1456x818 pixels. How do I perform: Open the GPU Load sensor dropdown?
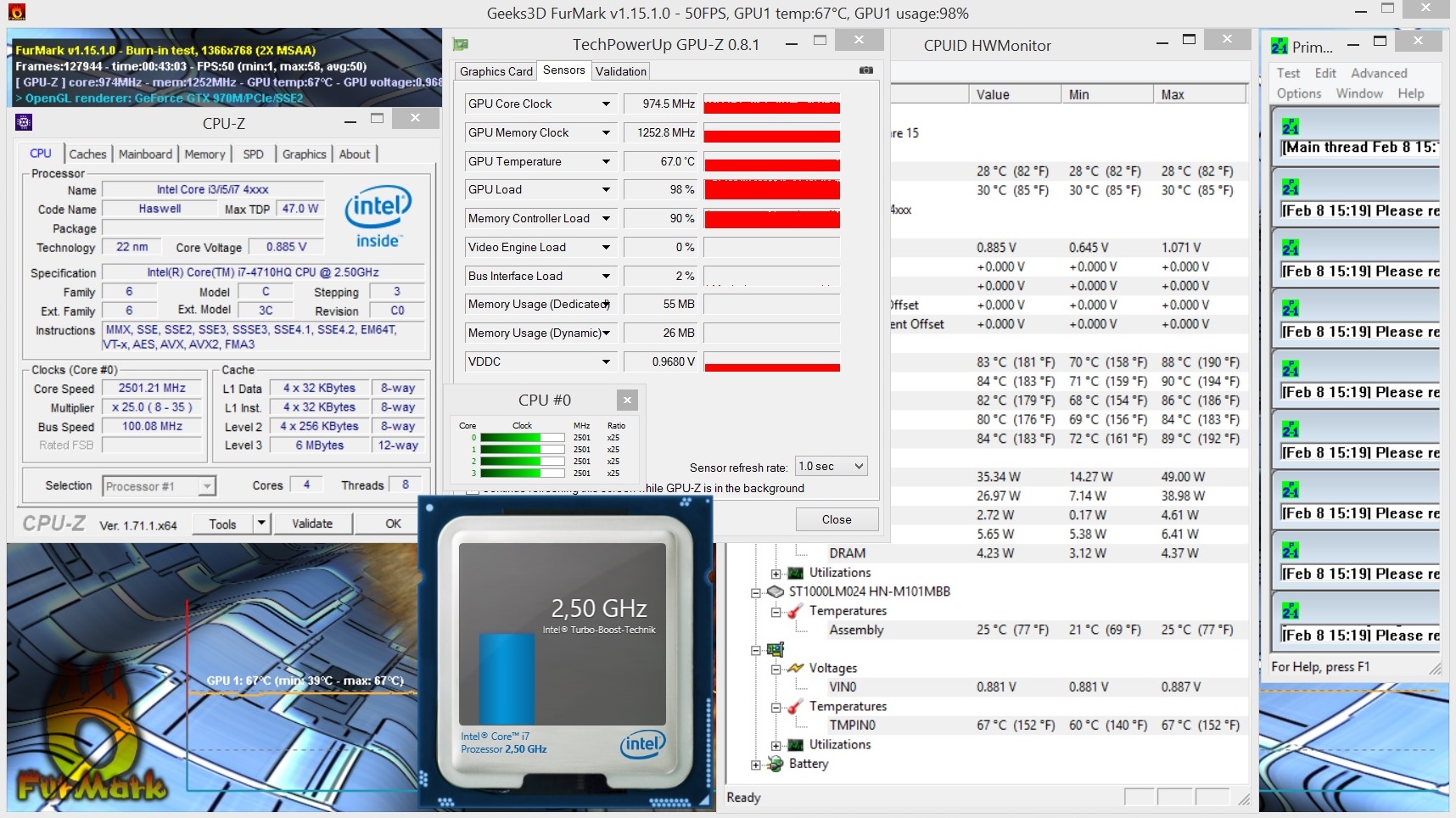click(x=606, y=190)
